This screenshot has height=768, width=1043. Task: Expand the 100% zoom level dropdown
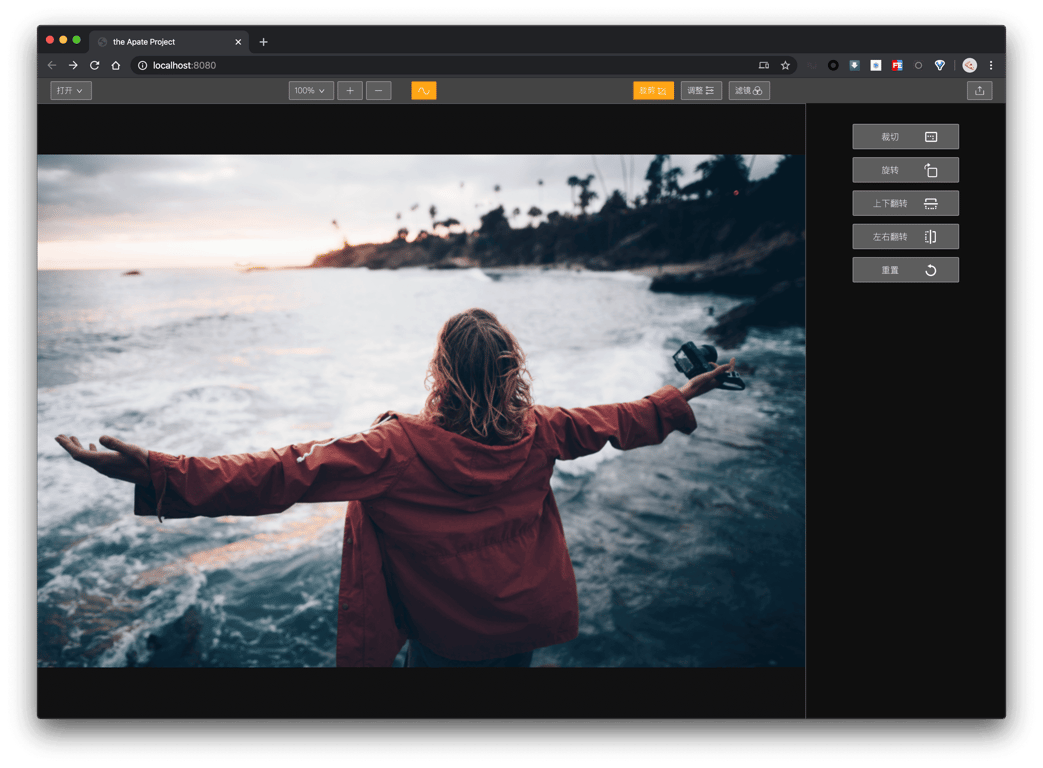coord(311,91)
